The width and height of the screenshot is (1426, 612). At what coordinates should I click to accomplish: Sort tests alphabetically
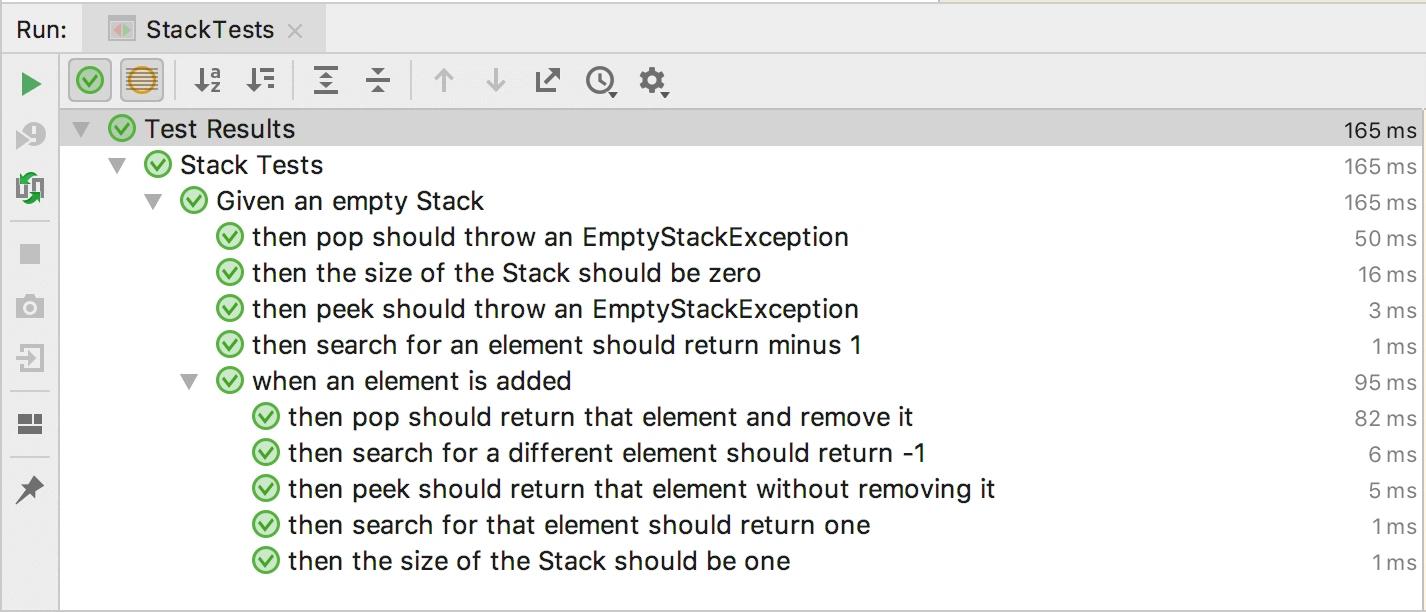[207, 81]
